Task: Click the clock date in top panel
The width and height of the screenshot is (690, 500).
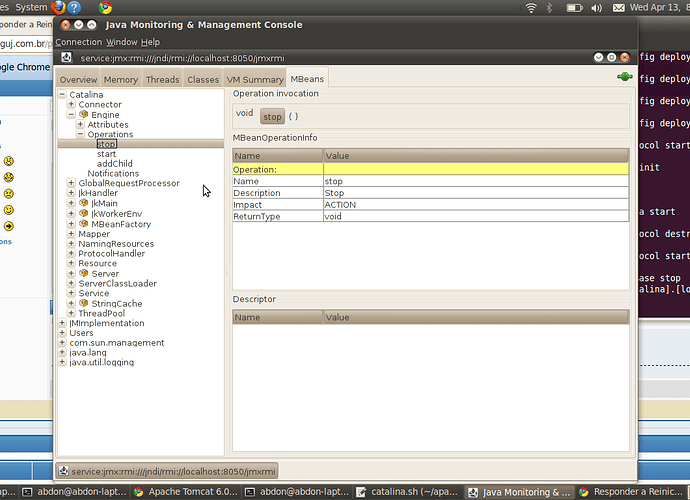Action: tap(659, 7)
